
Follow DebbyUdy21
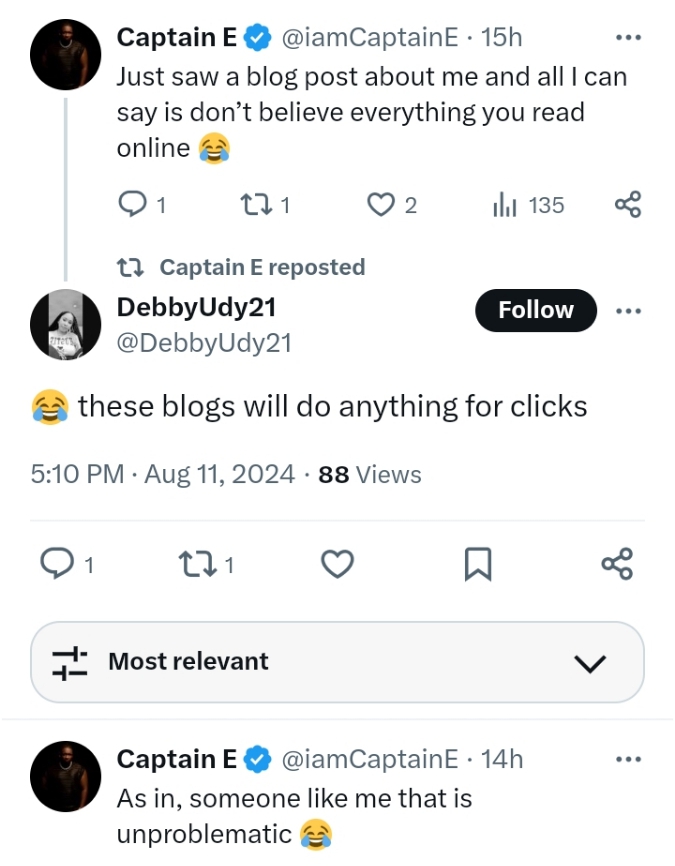[x=535, y=310]
